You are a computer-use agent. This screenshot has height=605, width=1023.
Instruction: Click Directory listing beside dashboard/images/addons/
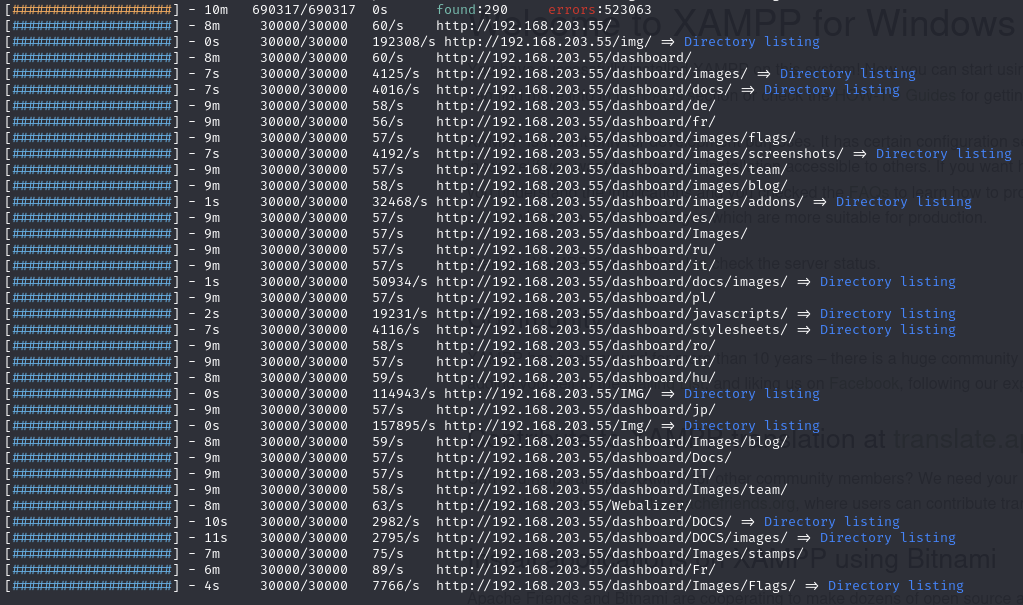pyautogui.click(x=903, y=202)
